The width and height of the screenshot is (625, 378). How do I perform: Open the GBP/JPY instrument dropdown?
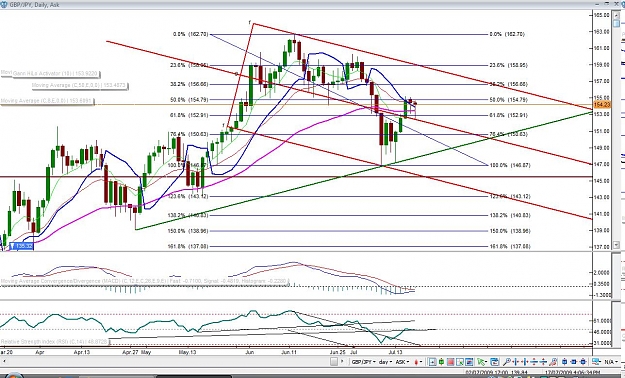click(364, 362)
